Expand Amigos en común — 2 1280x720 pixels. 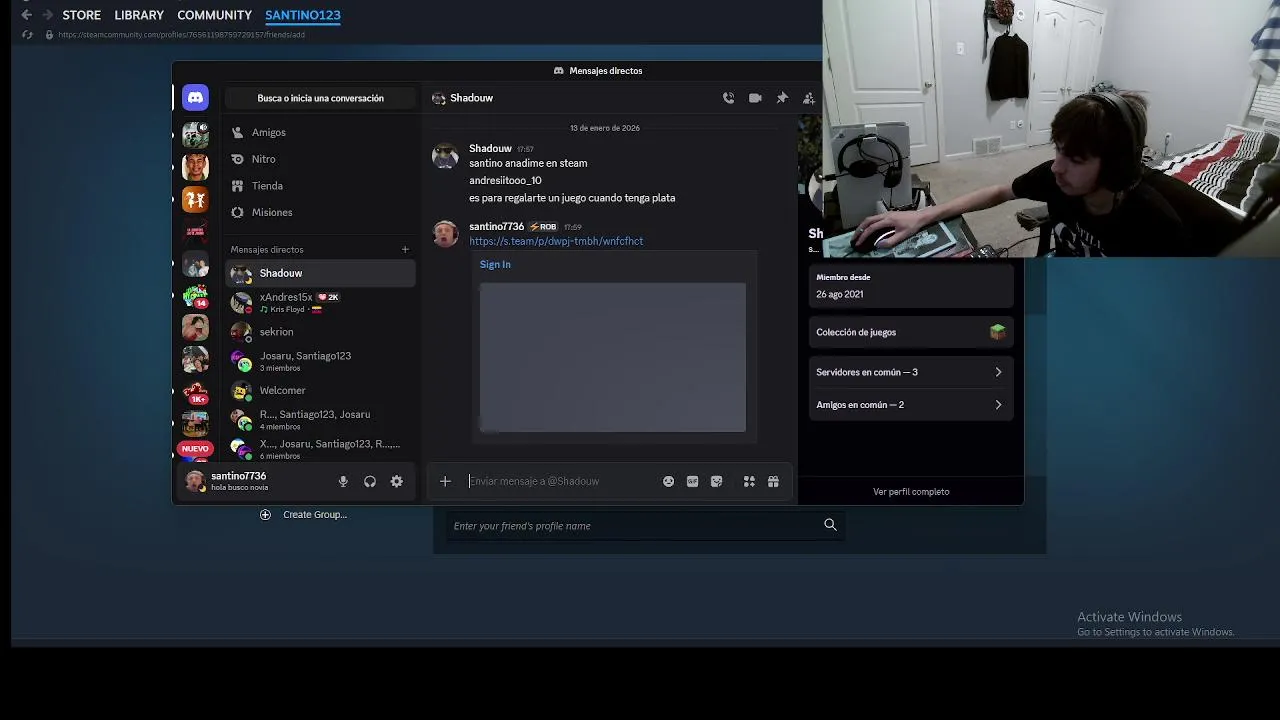(910, 405)
